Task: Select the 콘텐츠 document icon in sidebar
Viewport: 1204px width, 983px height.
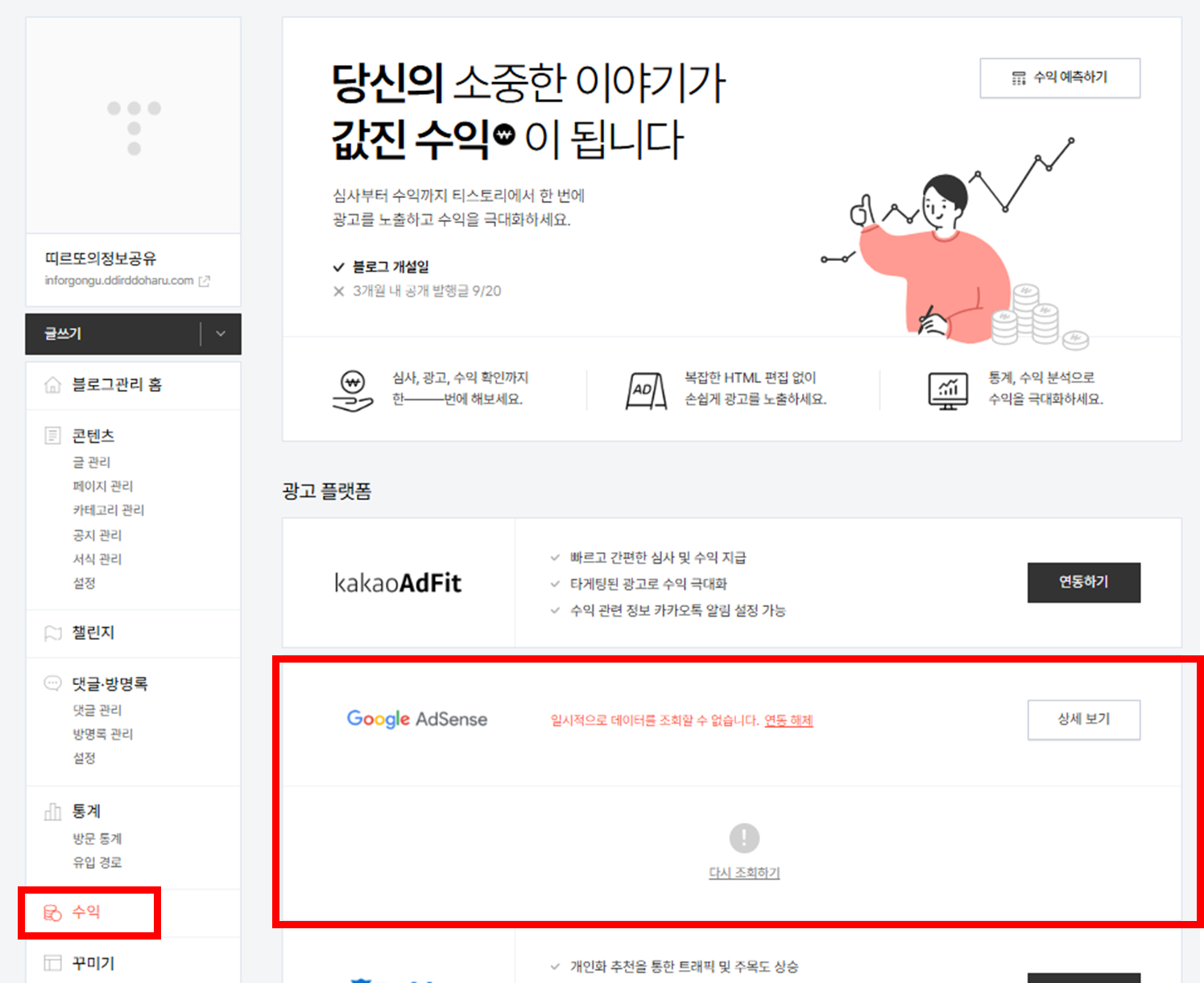Action: point(52,436)
